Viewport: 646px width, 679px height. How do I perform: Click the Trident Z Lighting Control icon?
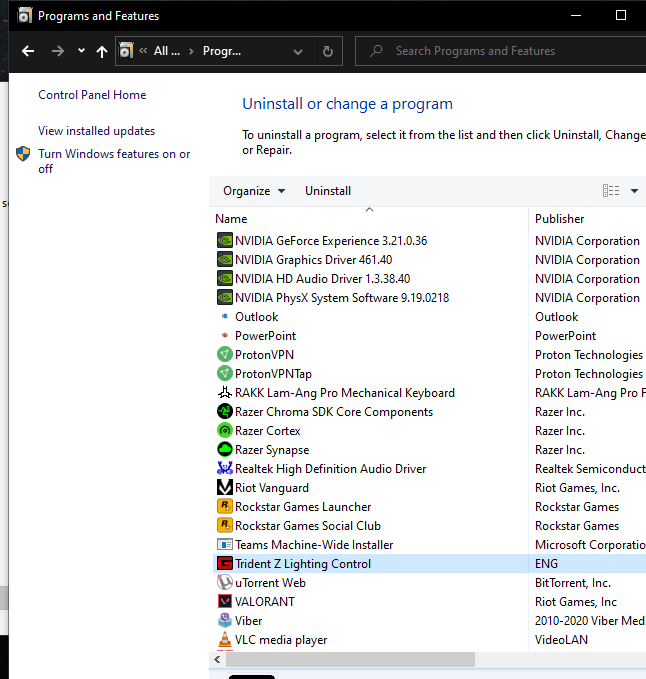(x=225, y=563)
